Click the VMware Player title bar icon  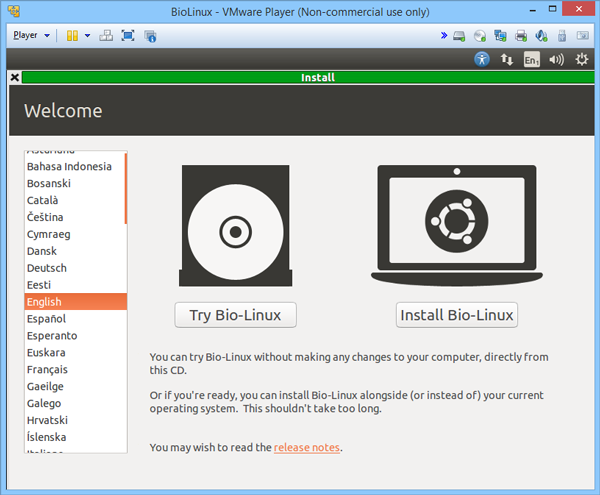(x=14, y=11)
